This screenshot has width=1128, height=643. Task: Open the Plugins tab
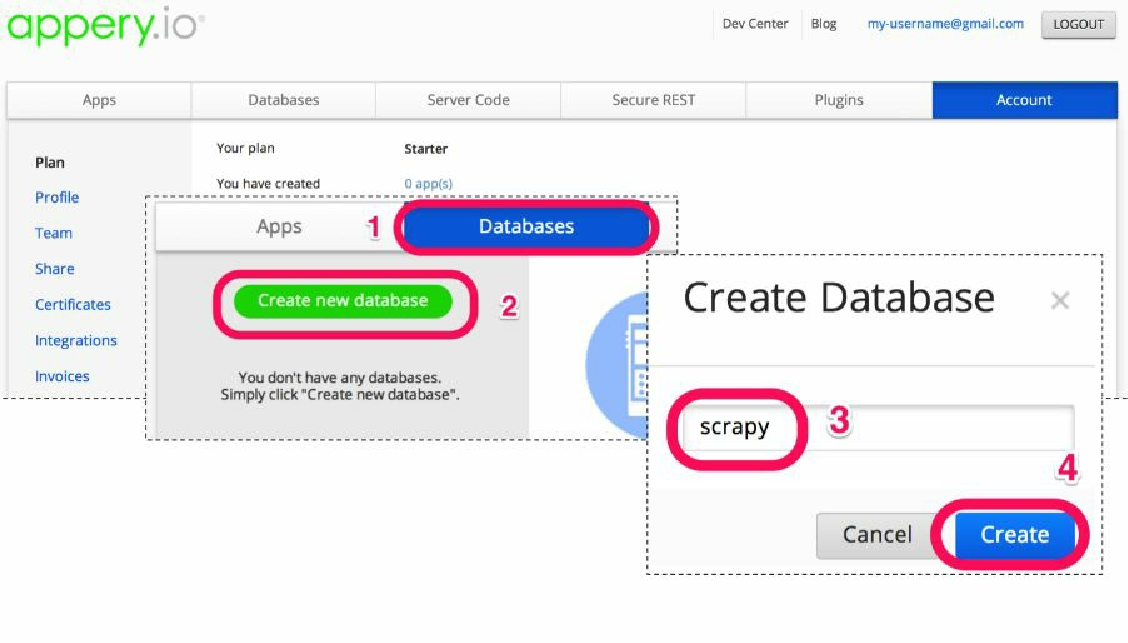[839, 100]
